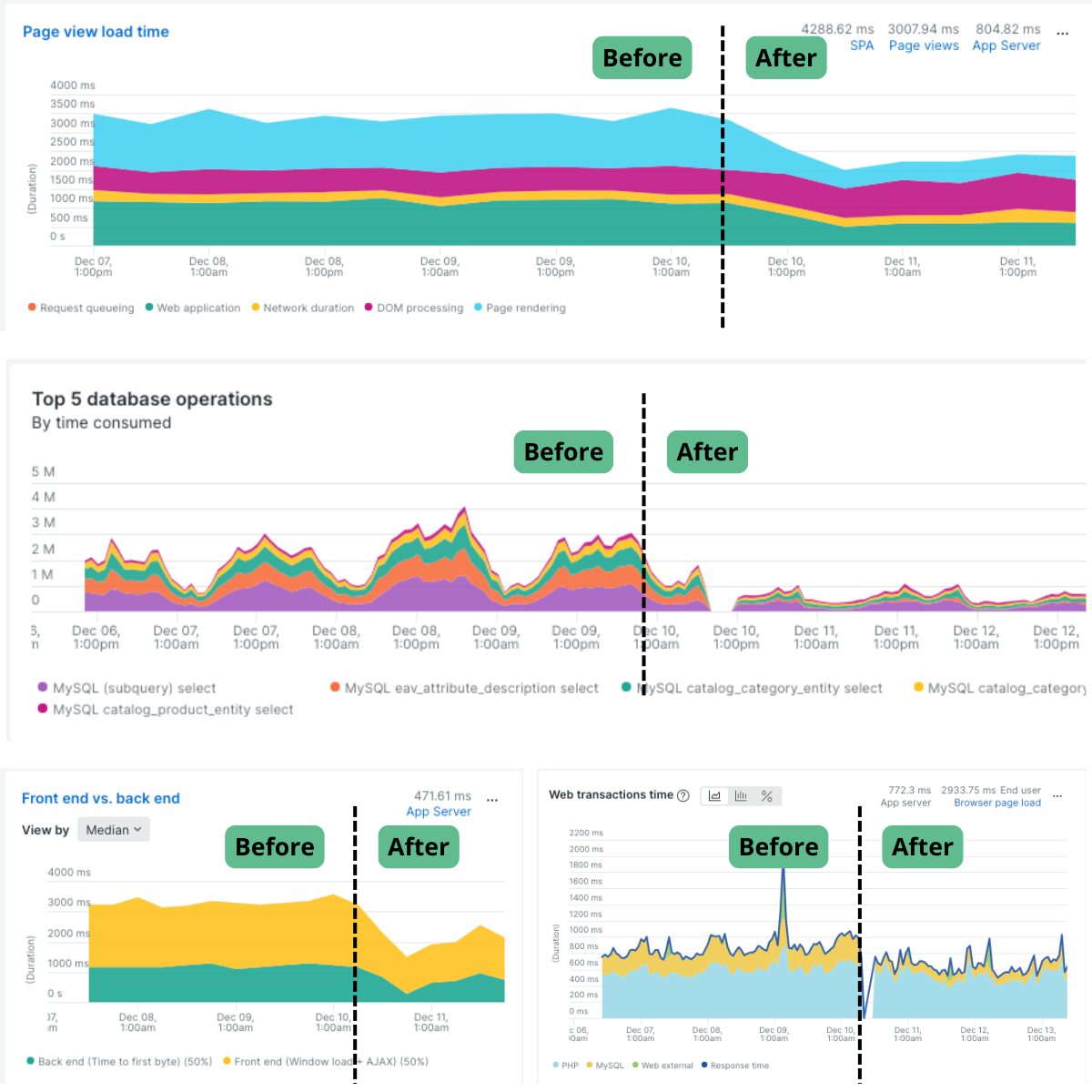This screenshot has width=1092, height=1092.
Task: Open the Page view load time title link
Action: click(x=96, y=32)
